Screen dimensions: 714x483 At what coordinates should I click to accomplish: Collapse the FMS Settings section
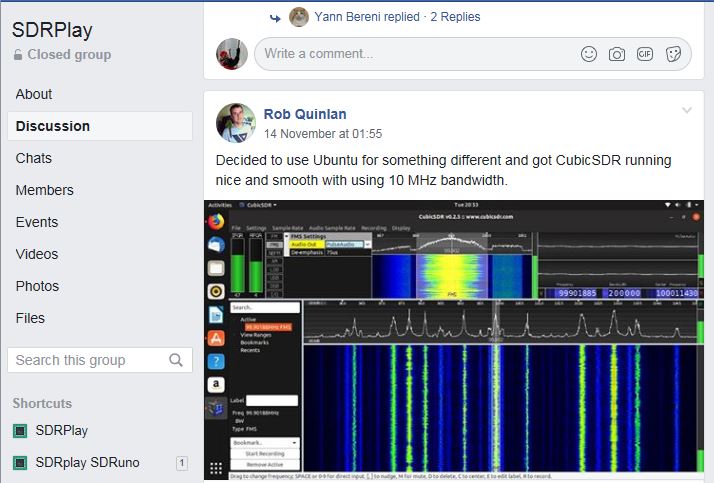click(286, 236)
